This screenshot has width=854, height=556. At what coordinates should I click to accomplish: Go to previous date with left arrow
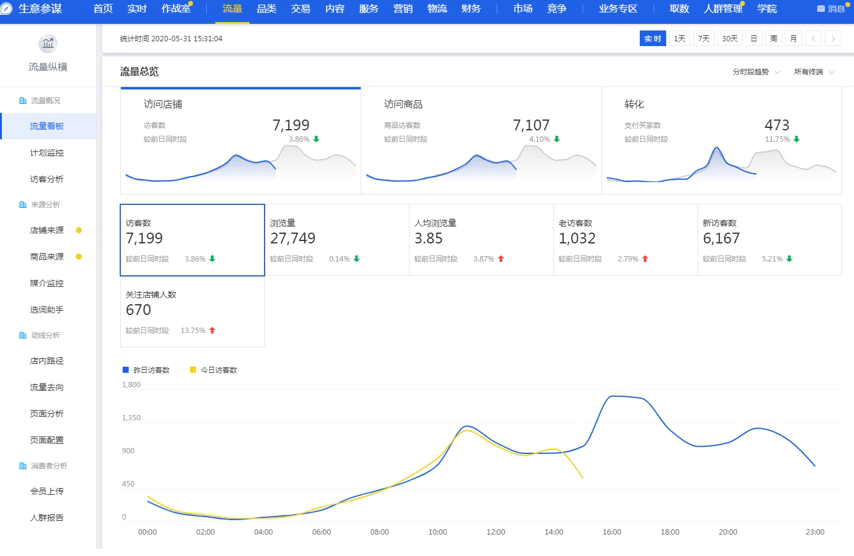(814, 39)
